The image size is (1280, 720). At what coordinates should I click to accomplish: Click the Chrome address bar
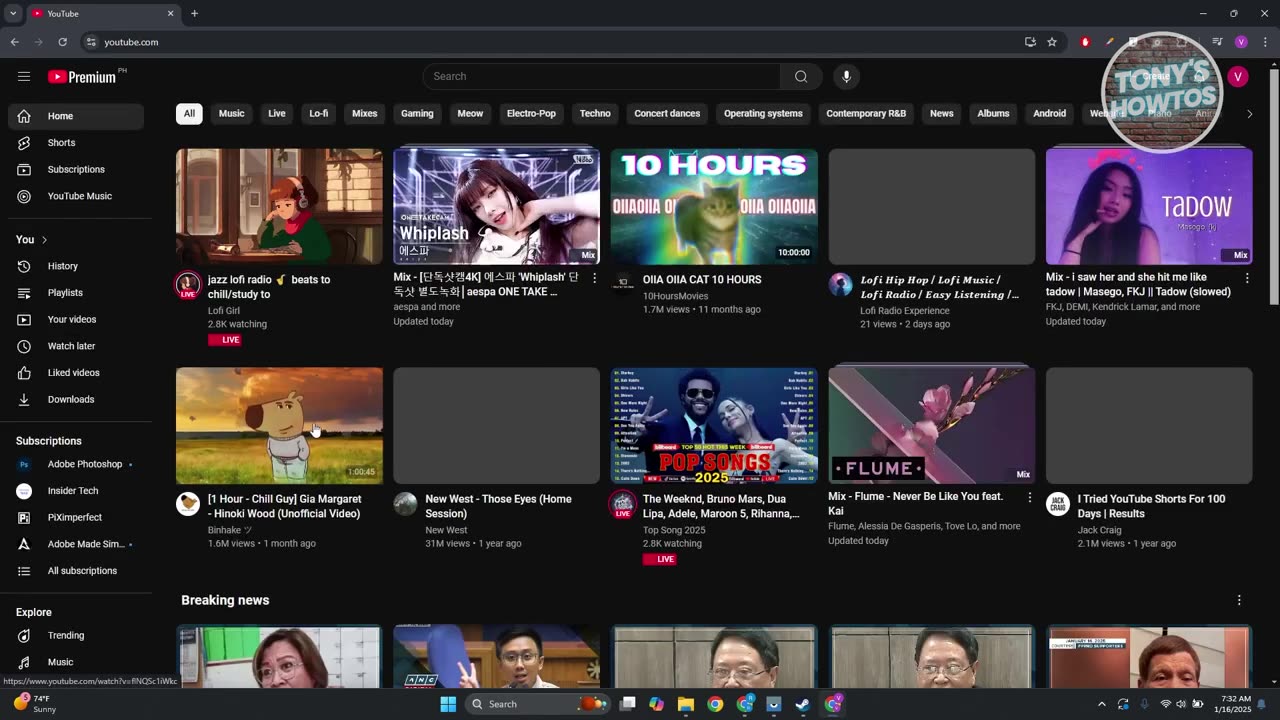tap(560, 42)
